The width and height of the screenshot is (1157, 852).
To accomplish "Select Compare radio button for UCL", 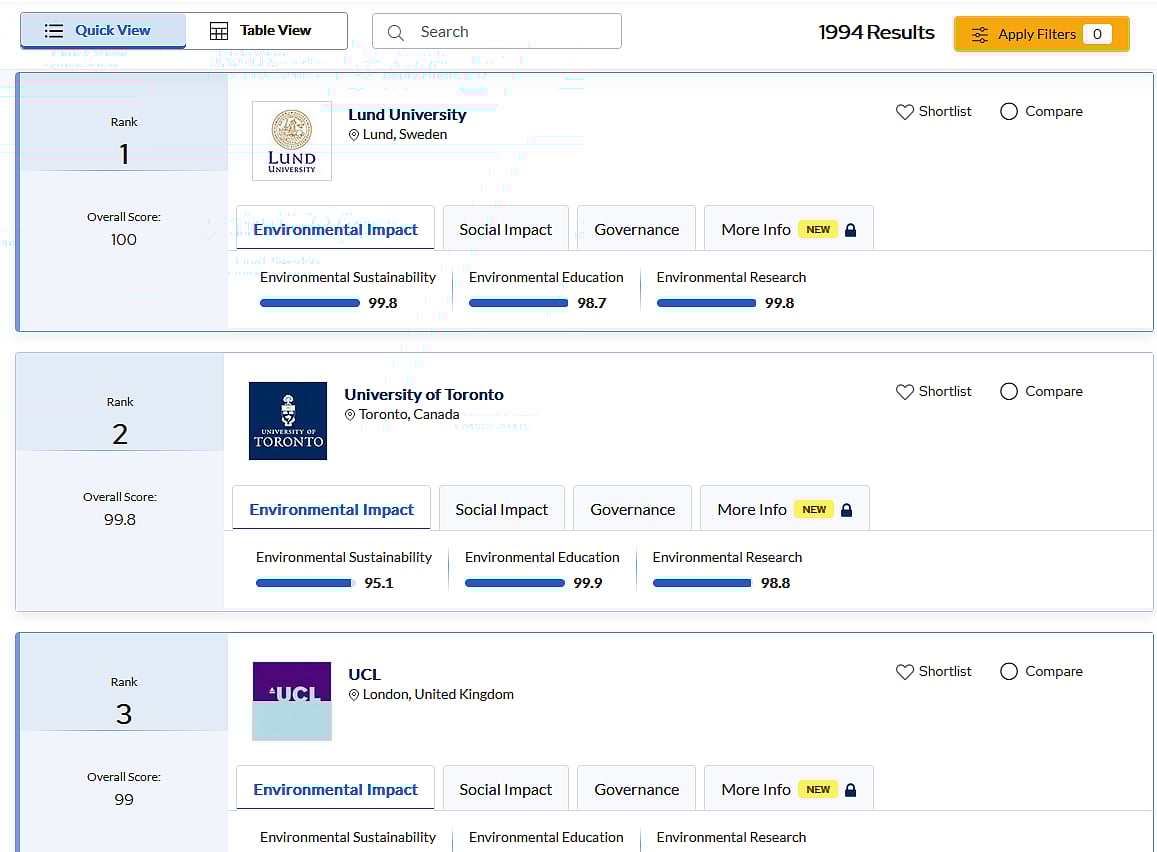I will point(1009,672).
